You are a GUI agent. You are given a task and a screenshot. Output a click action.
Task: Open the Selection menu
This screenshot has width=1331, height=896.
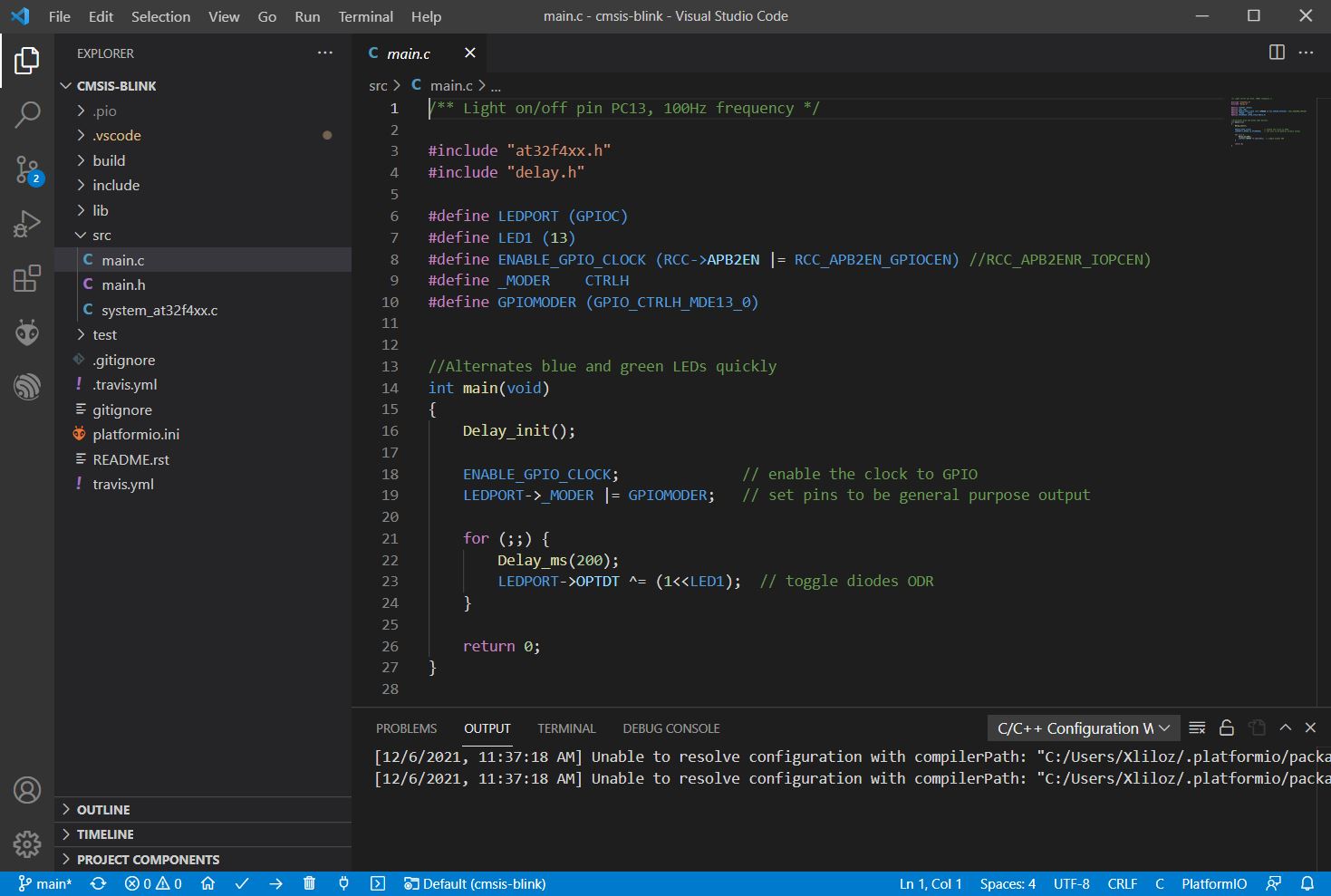click(x=161, y=16)
